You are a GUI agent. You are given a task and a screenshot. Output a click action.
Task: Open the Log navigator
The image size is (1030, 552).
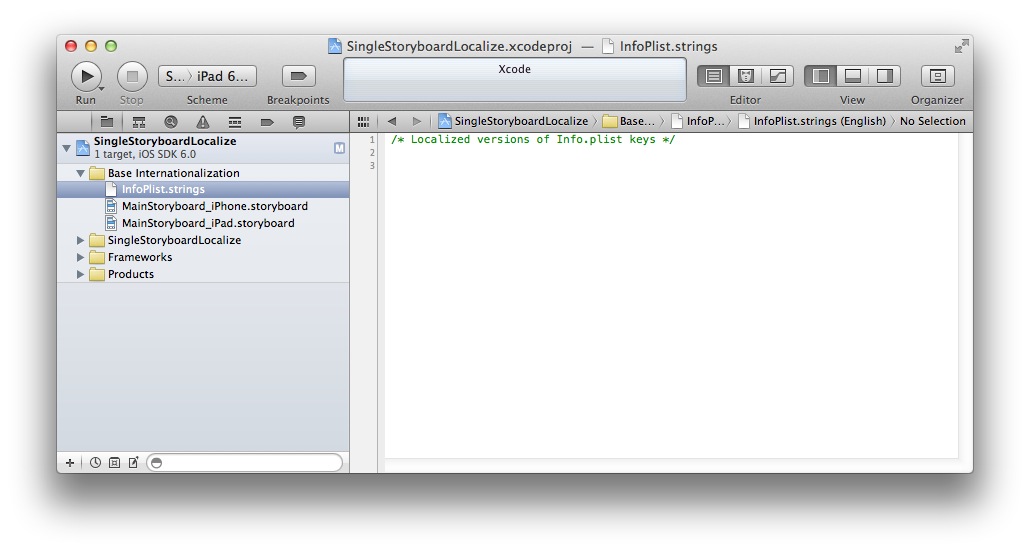coord(299,122)
